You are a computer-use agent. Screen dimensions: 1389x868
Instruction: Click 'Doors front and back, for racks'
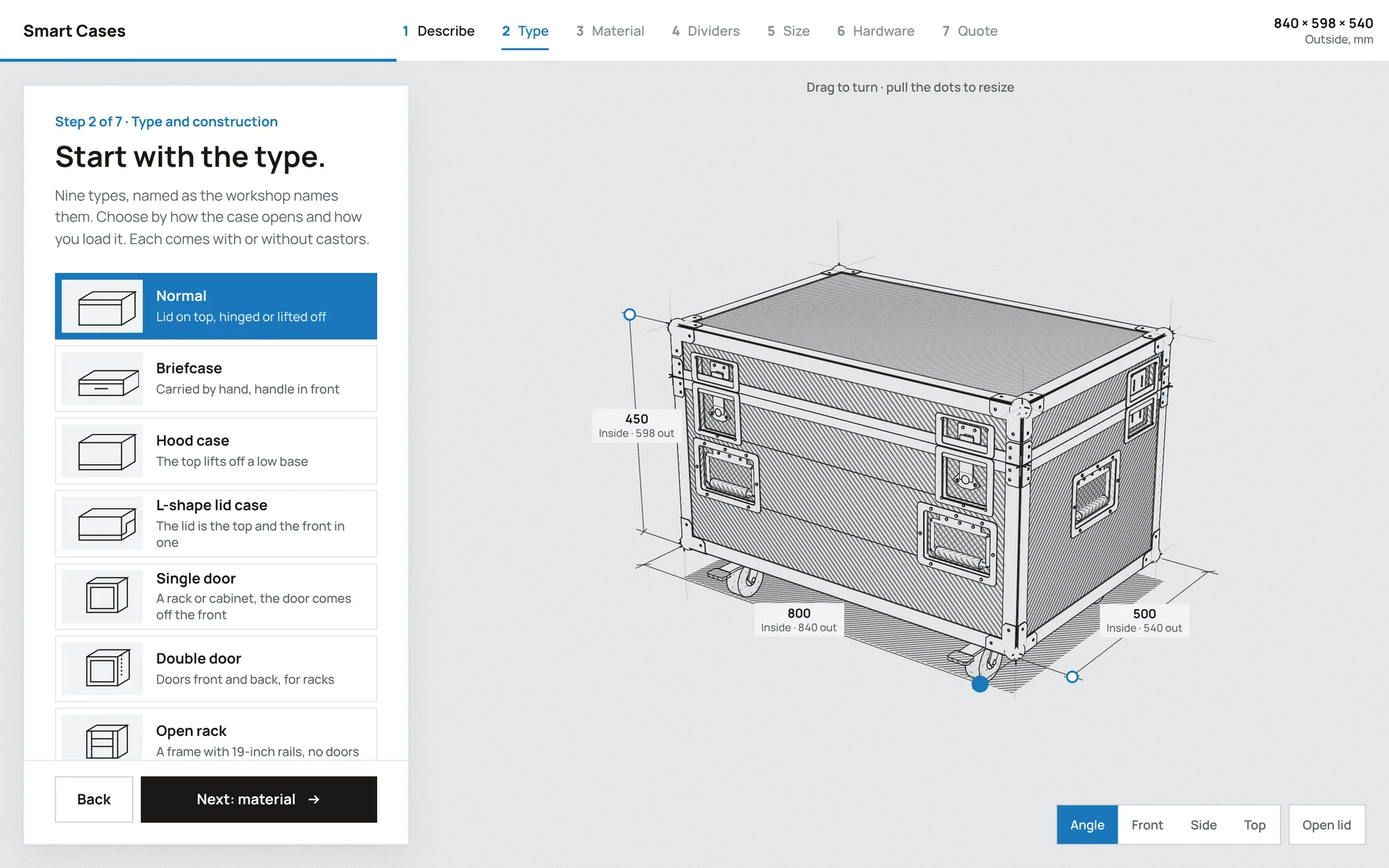[245, 679]
